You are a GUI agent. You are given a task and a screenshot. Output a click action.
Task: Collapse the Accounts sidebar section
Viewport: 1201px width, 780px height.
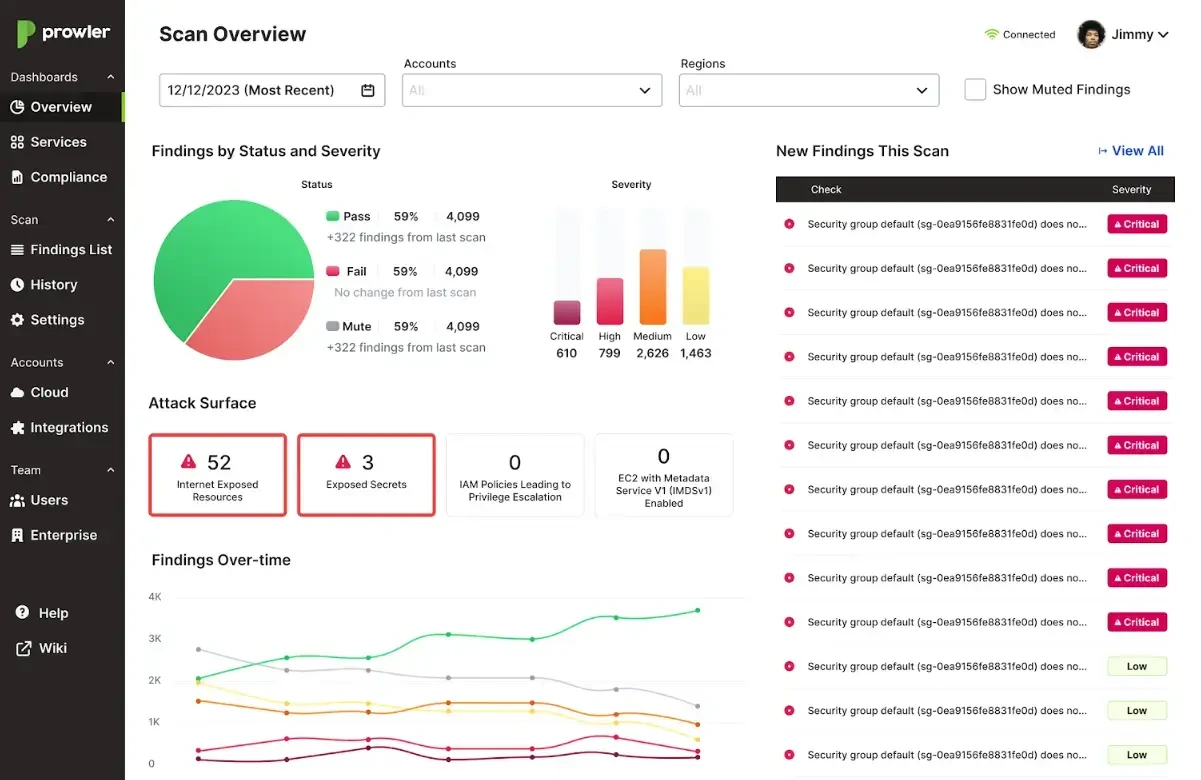[x=111, y=363]
